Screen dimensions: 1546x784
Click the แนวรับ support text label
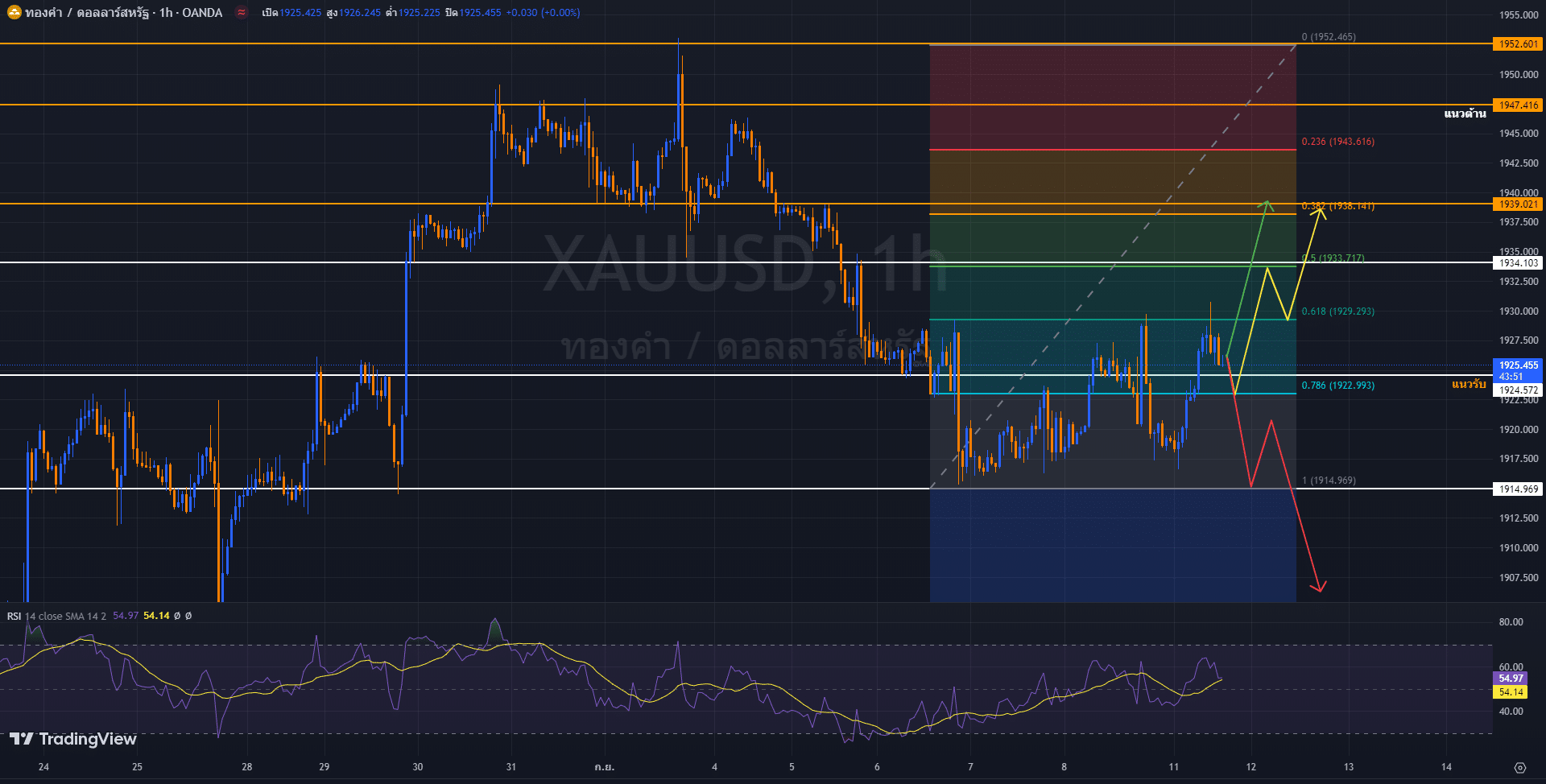coord(1469,384)
